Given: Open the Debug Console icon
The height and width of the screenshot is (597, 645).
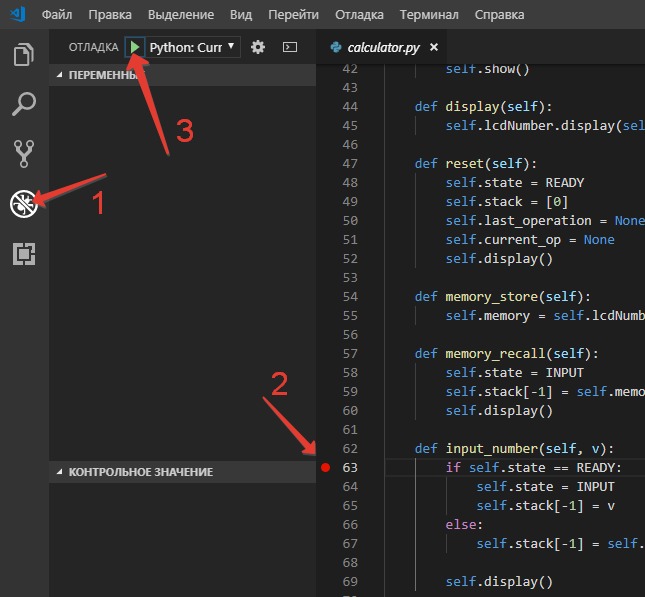Looking at the screenshot, I should (290, 47).
